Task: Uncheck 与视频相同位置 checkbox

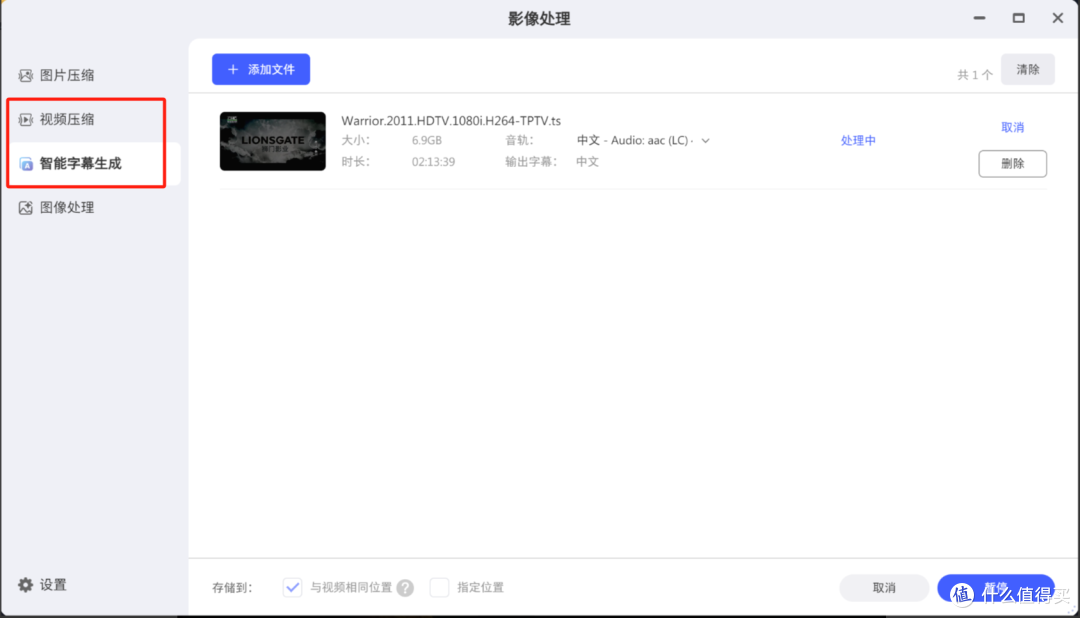Action: [292, 588]
